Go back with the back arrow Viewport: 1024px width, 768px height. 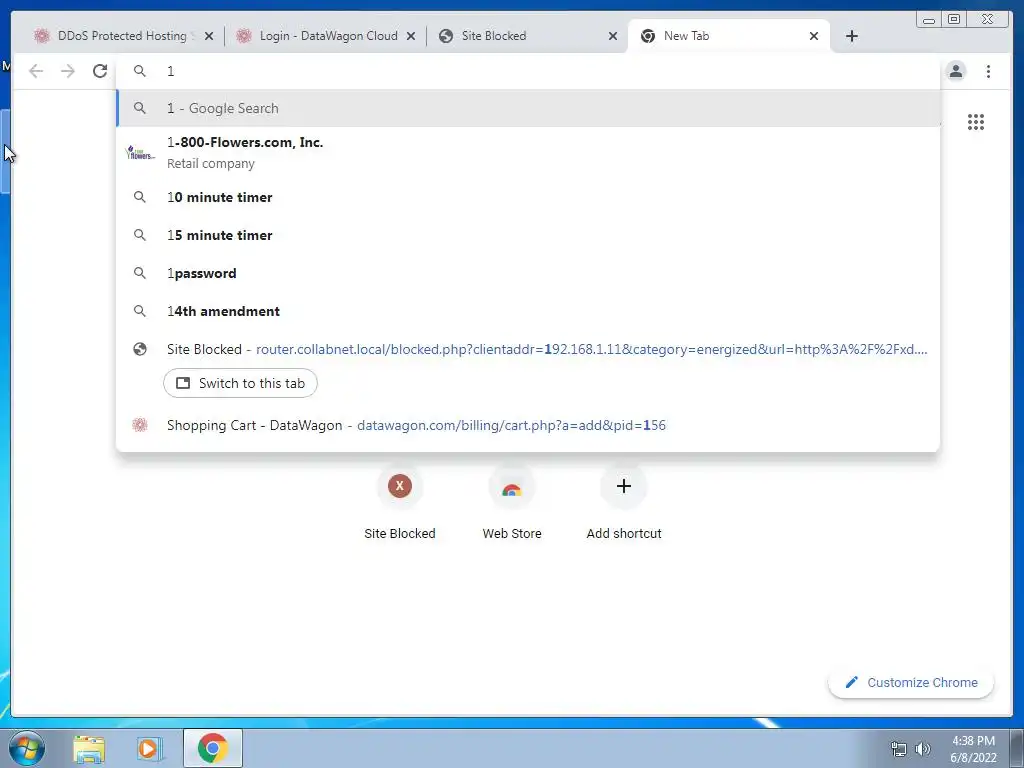[x=36, y=71]
